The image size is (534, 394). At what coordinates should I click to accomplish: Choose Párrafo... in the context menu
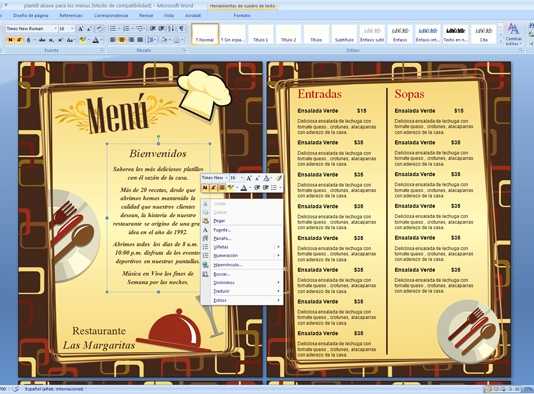(242, 238)
